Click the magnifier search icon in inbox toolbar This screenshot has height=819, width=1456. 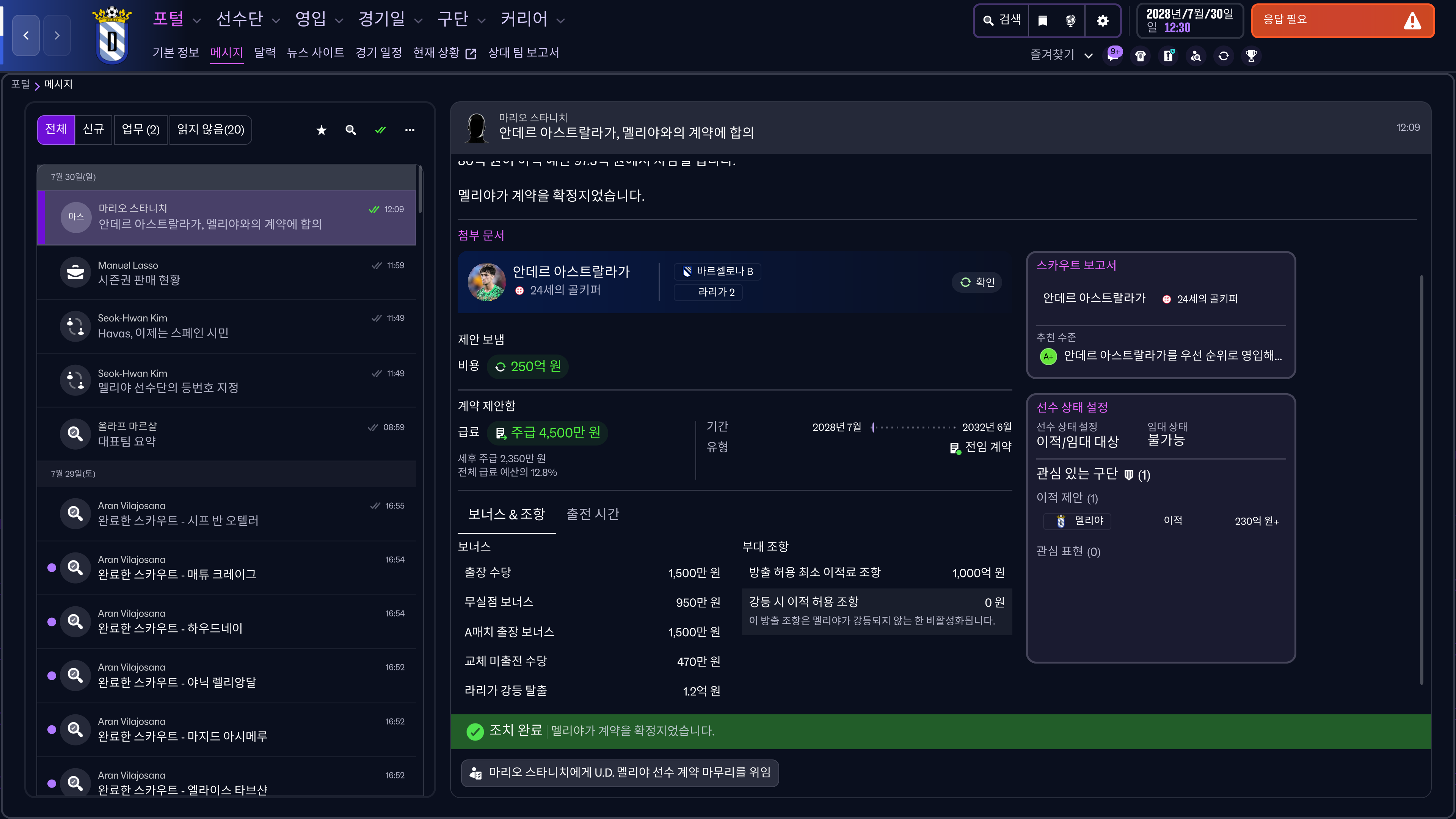tap(350, 130)
